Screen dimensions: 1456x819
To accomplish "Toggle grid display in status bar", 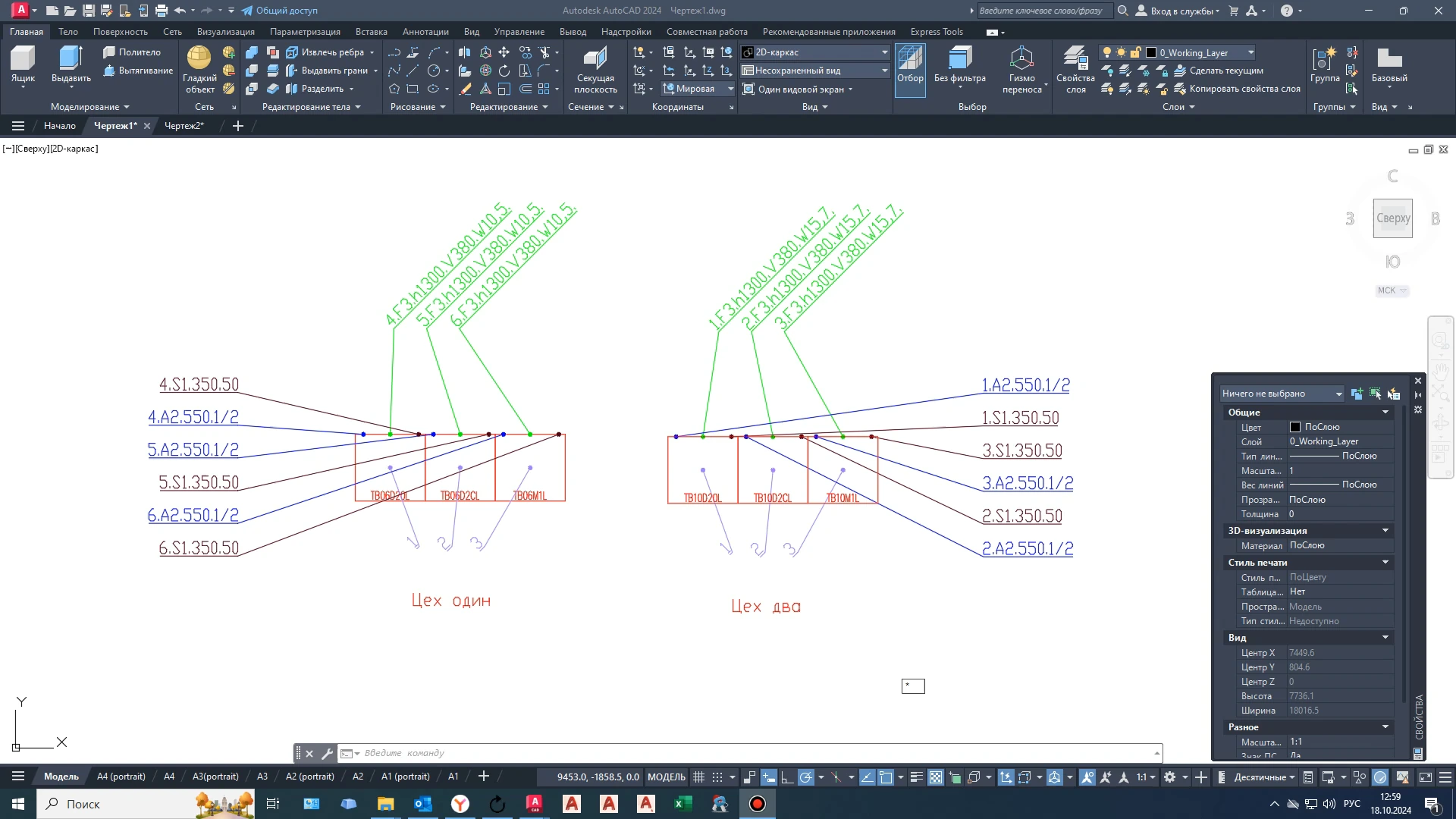I will point(699,777).
